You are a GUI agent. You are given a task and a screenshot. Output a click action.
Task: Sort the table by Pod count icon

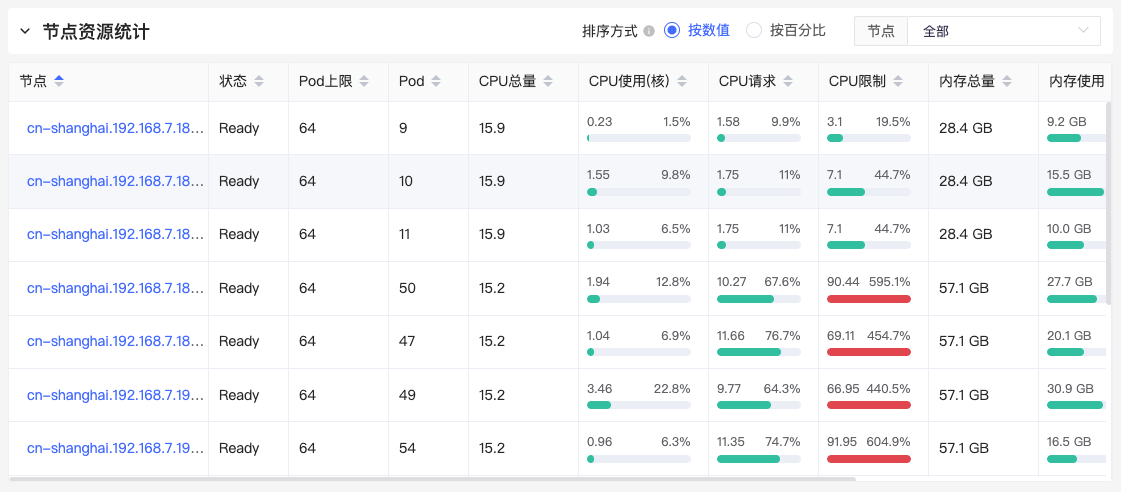(435, 82)
